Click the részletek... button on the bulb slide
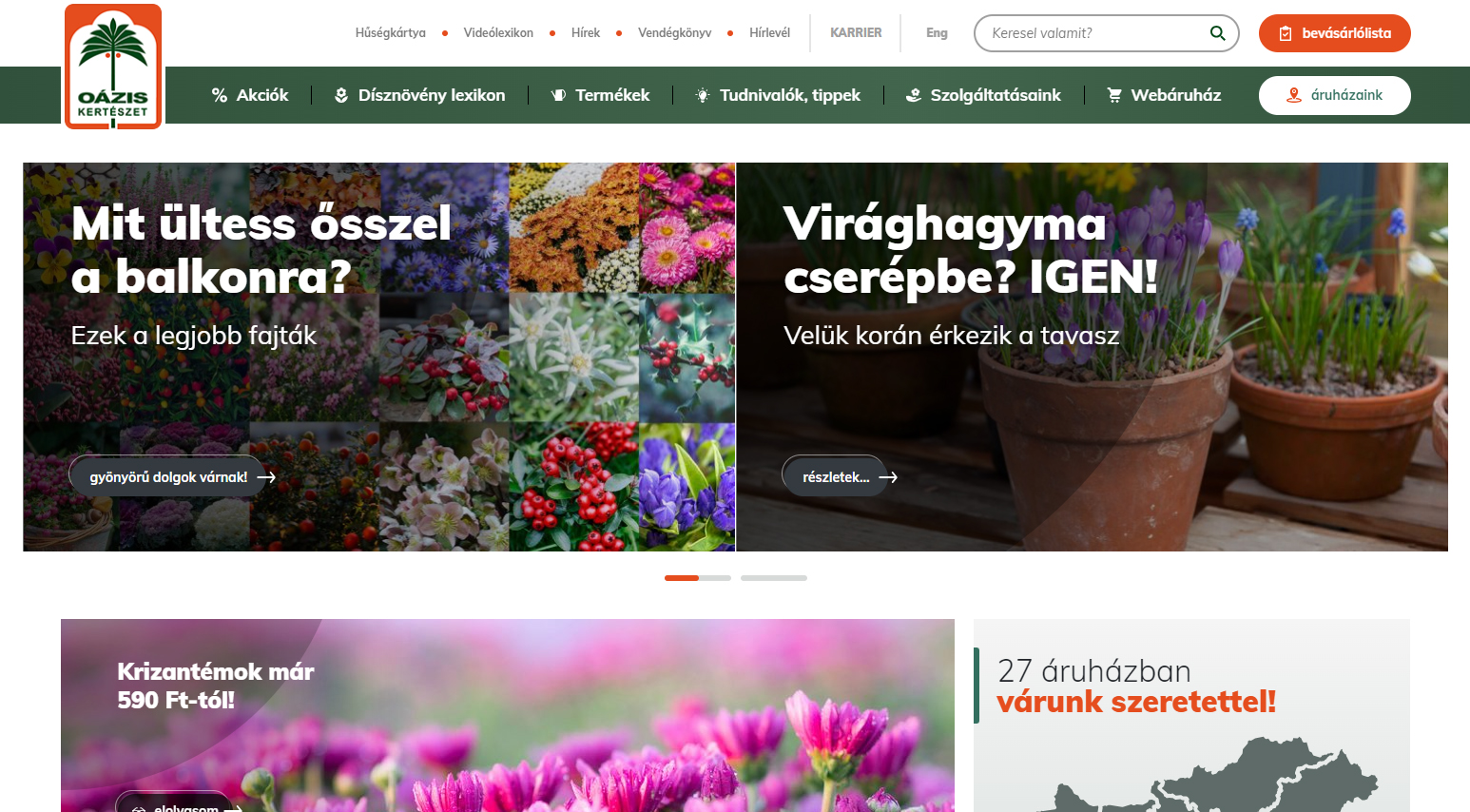Screen dimensions: 1470x812 (841, 475)
